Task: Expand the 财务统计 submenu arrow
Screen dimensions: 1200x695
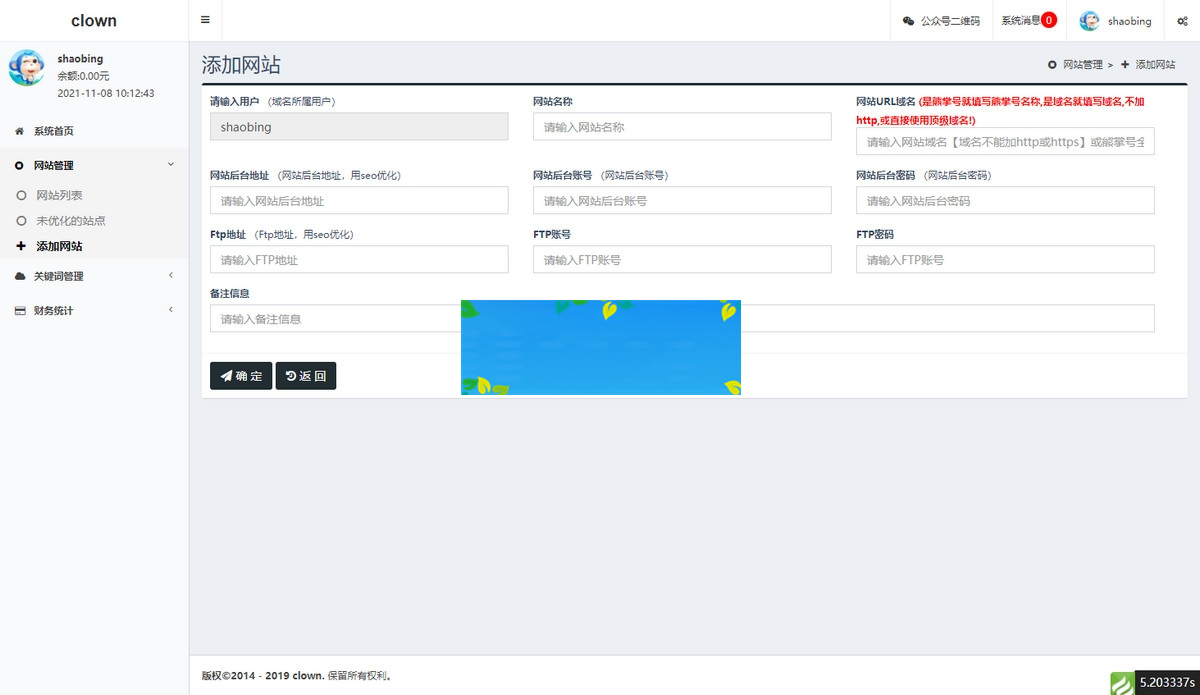Action: point(170,311)
